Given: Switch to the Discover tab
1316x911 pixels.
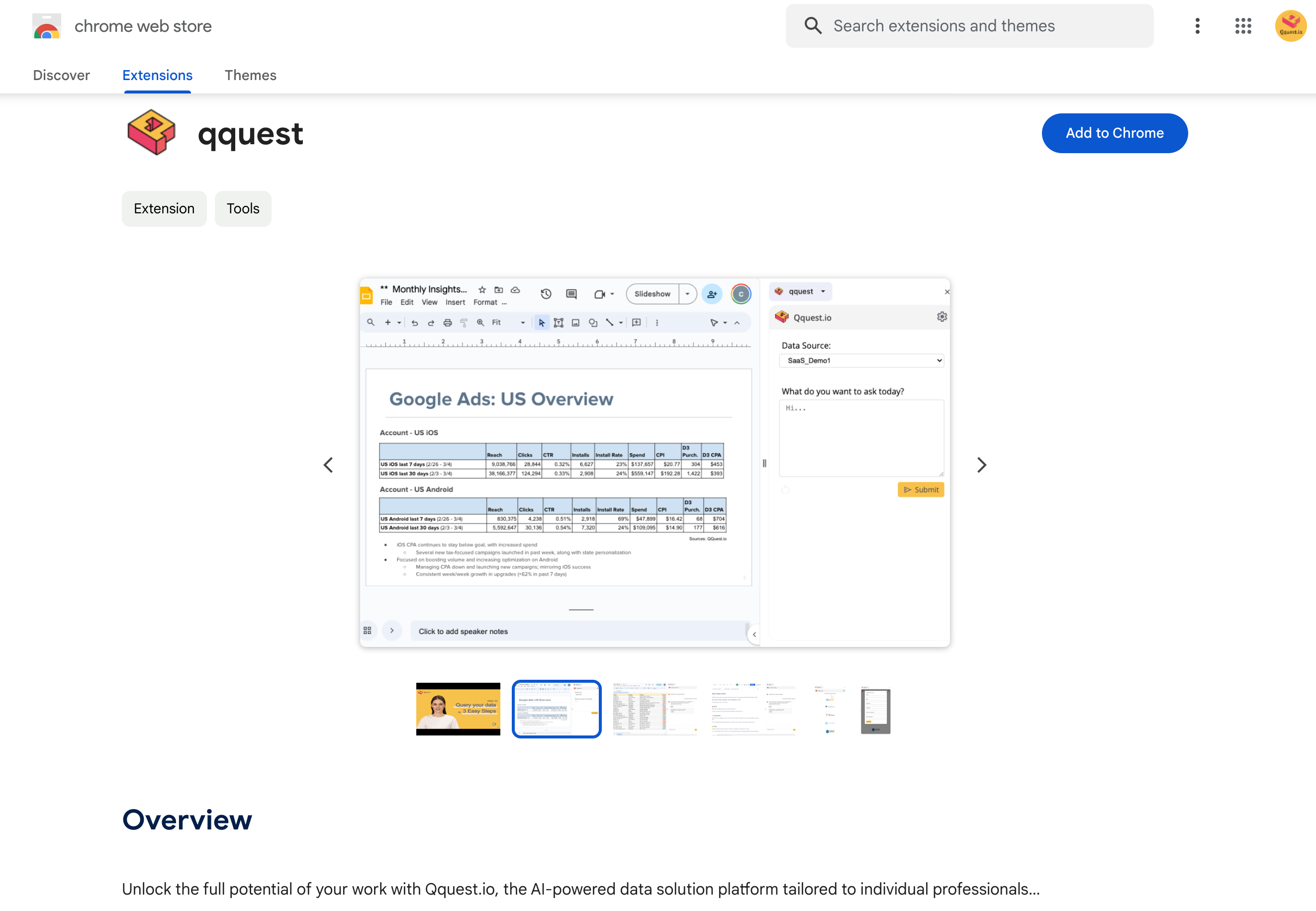Looking at the screenshot, I should (61, 76).
